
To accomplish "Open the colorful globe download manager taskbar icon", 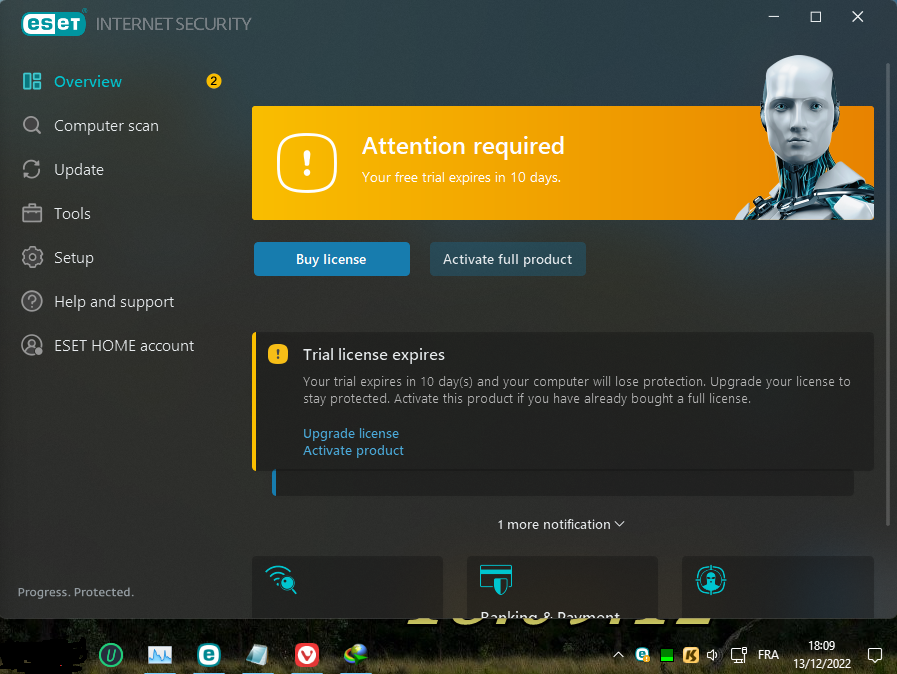I will [355, 654].
